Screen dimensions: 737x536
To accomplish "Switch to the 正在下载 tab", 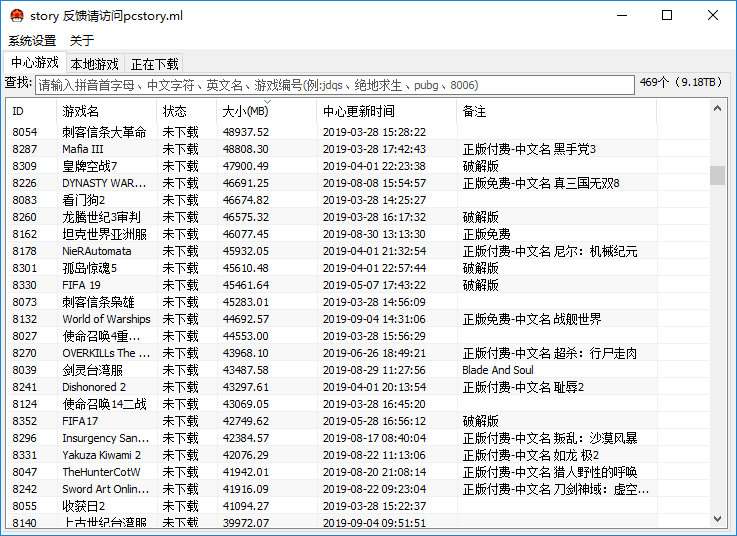I will (x=155, y=64).
